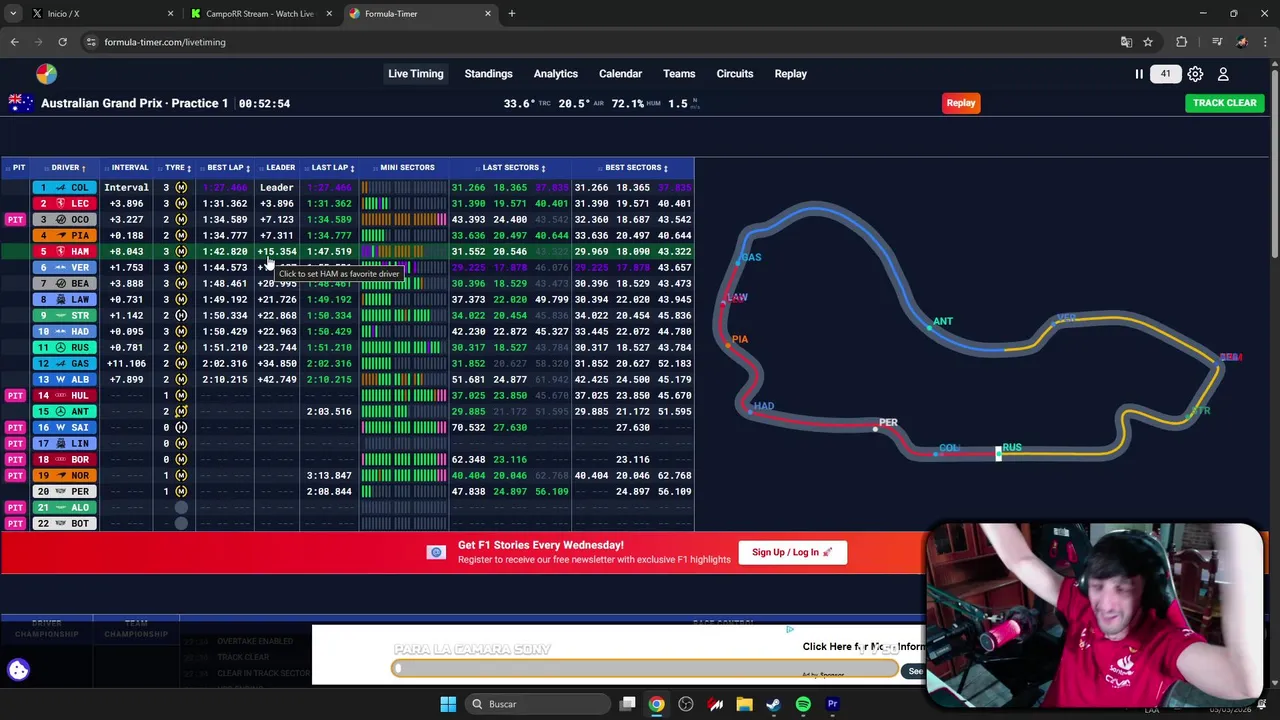Open the settings gear

(1195, 74)
